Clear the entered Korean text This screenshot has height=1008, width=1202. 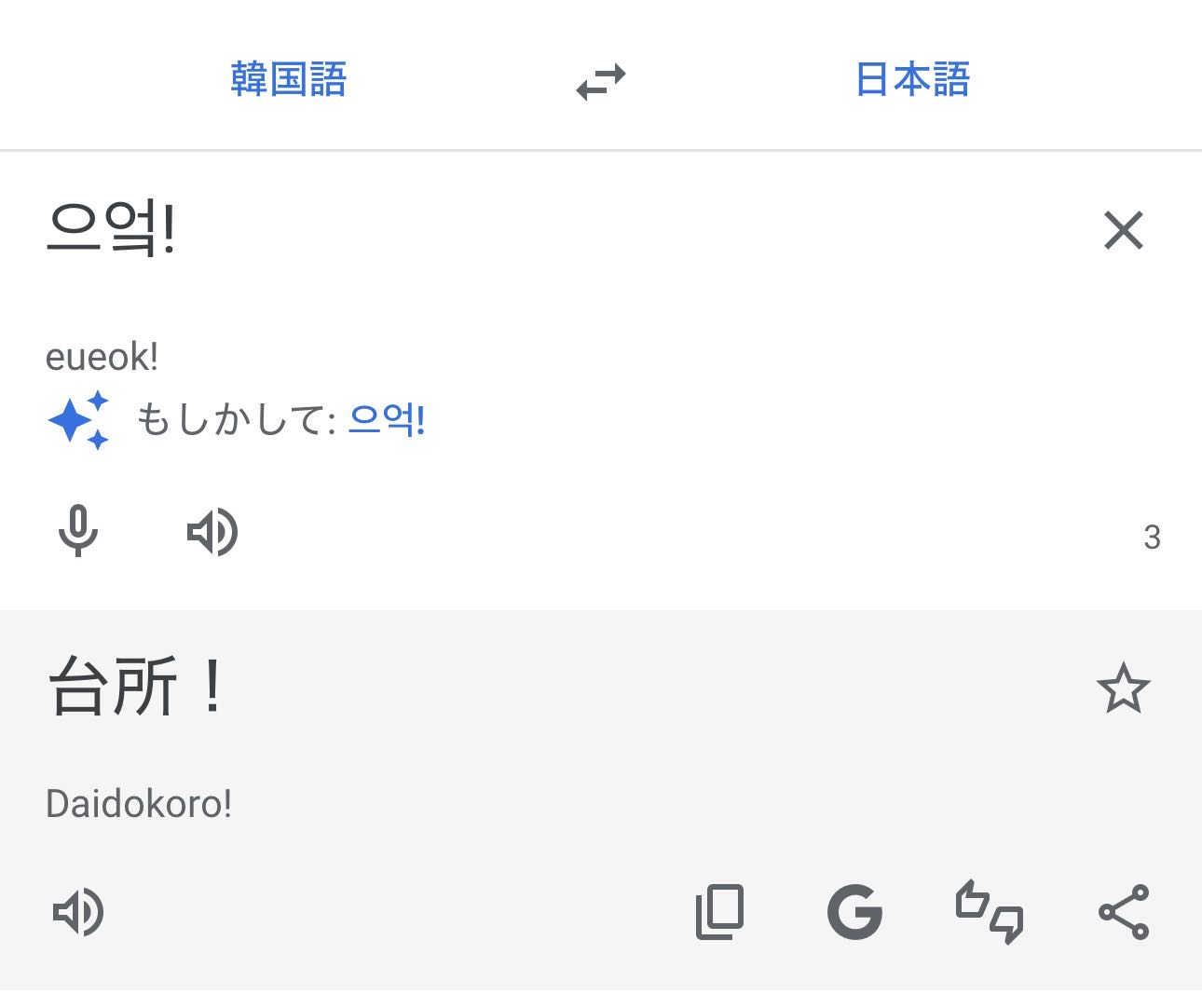point(1123,230)
